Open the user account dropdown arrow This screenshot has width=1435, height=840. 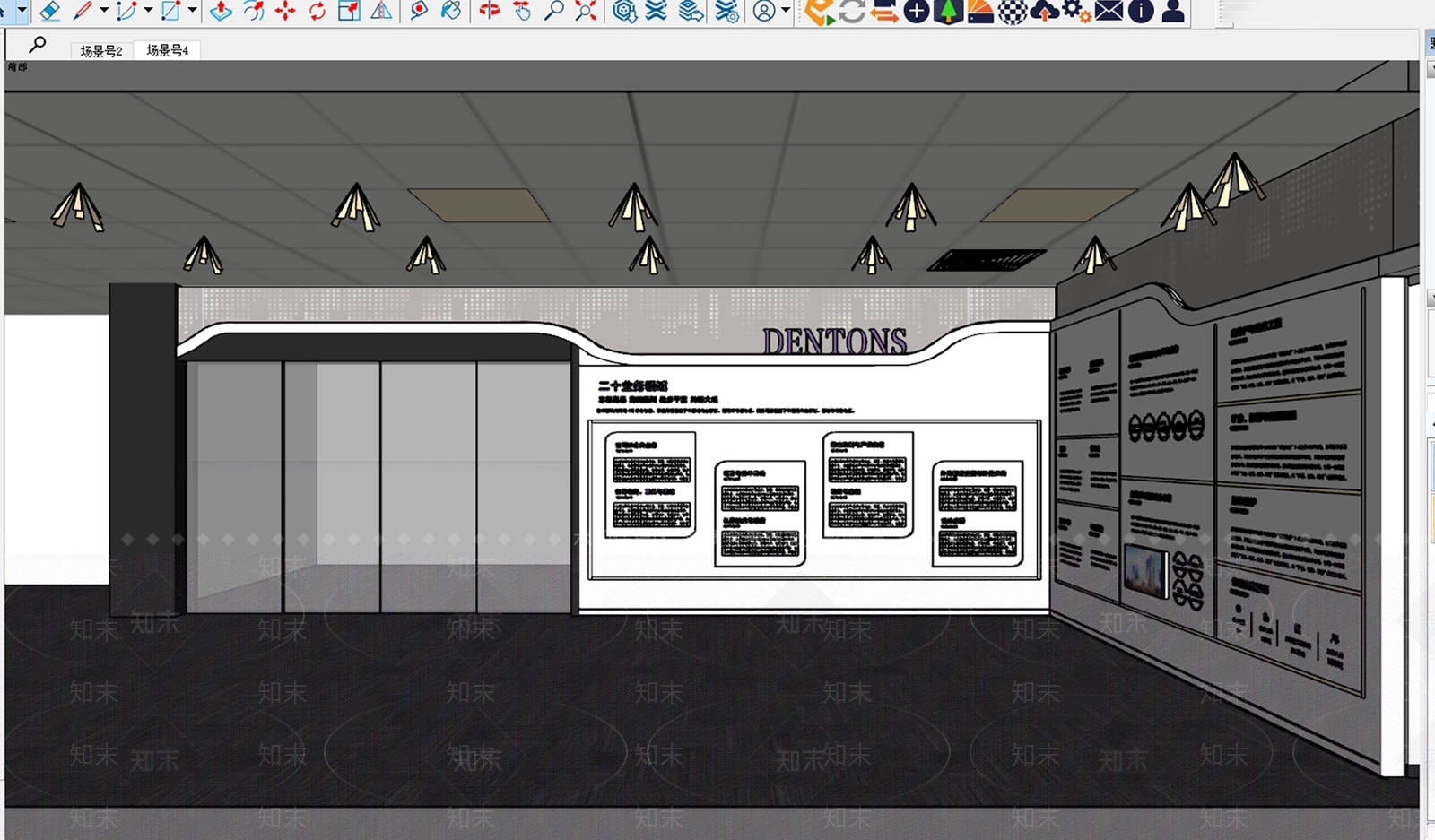(x=786, y=11)
